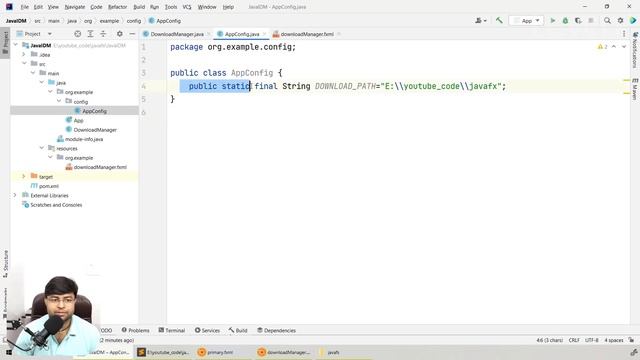Open the App run configuration dropdown
The width and height of the screenshot is (640, 360).
[527, 20]
